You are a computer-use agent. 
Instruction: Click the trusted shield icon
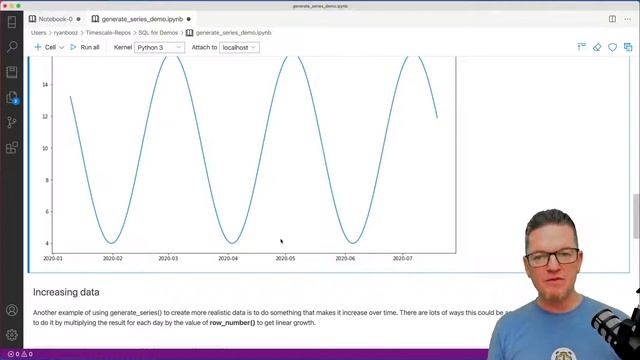(613, 47)
